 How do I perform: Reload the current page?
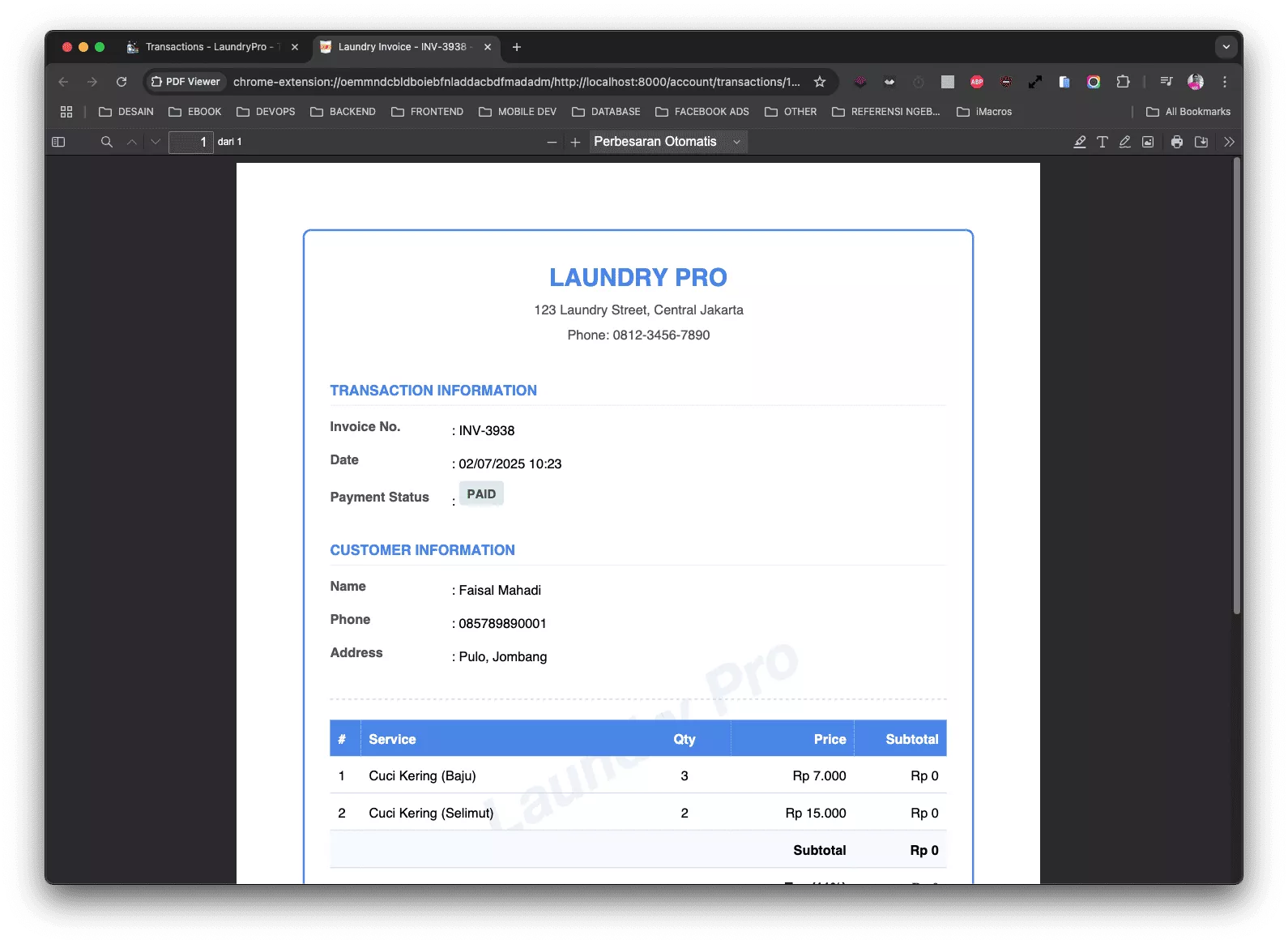(x=122, y=82)
